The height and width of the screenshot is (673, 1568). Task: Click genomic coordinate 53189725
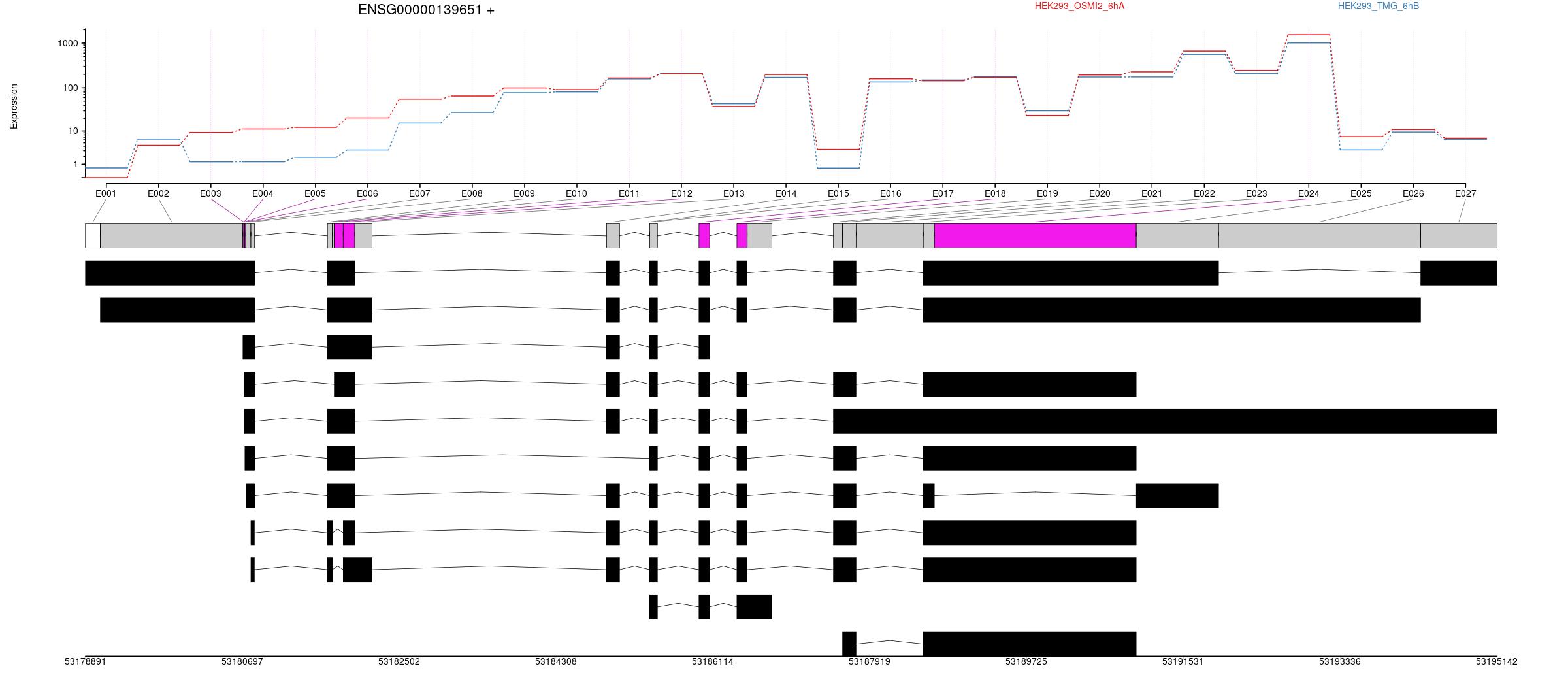click(x=1026, y=661)
